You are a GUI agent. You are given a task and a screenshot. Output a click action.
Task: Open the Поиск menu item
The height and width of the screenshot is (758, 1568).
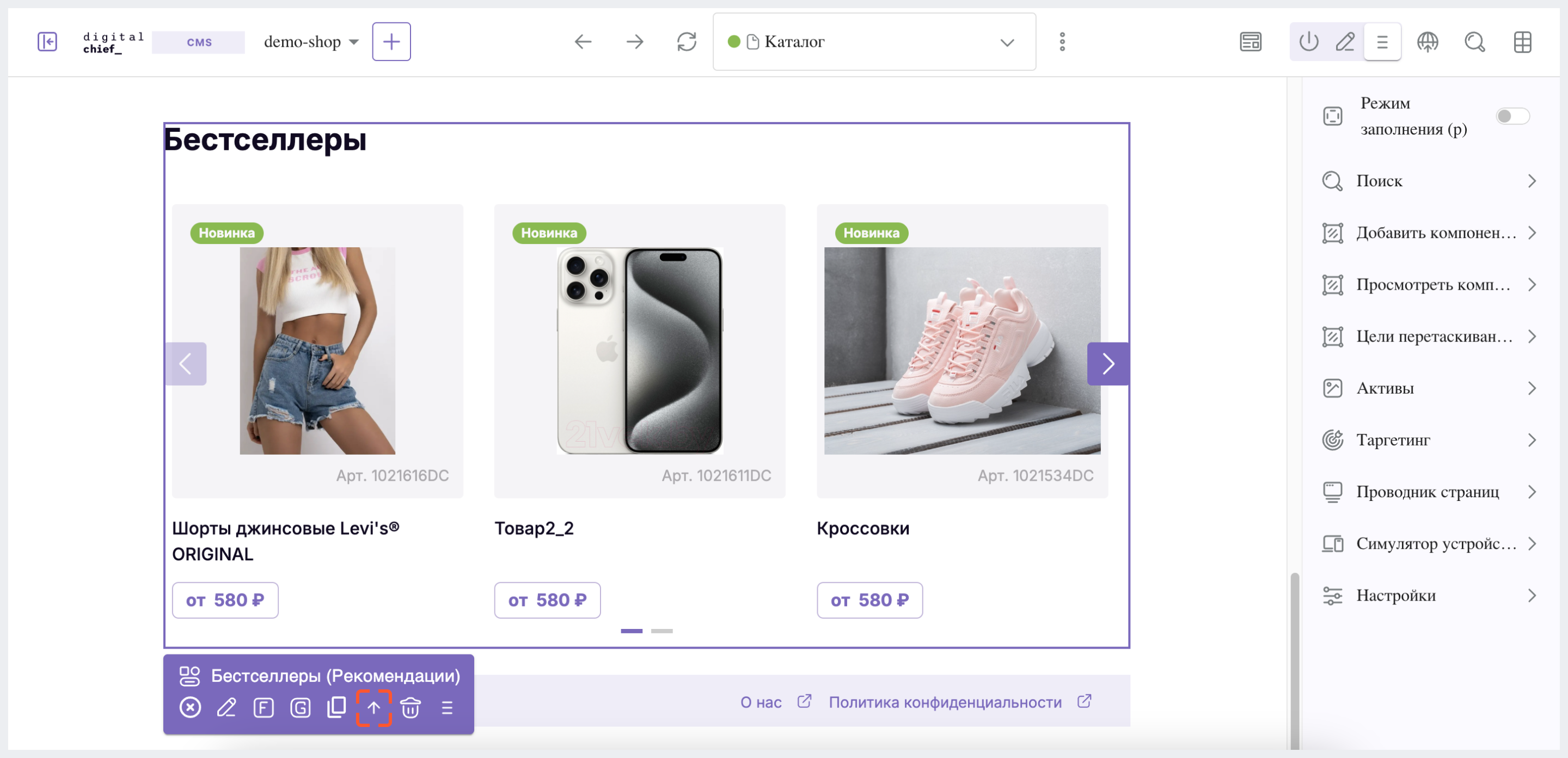click(1429, 181)
